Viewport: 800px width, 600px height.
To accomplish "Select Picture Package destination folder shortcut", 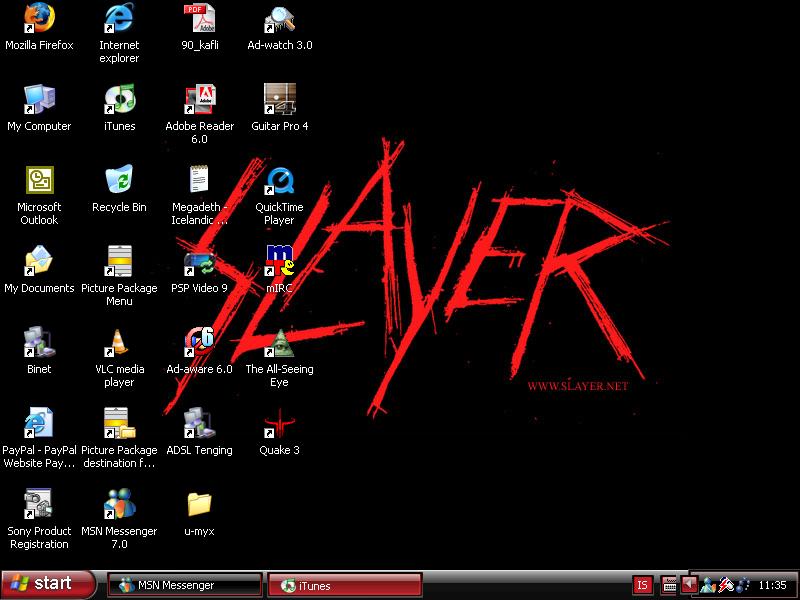I will [x=119, y=423].
